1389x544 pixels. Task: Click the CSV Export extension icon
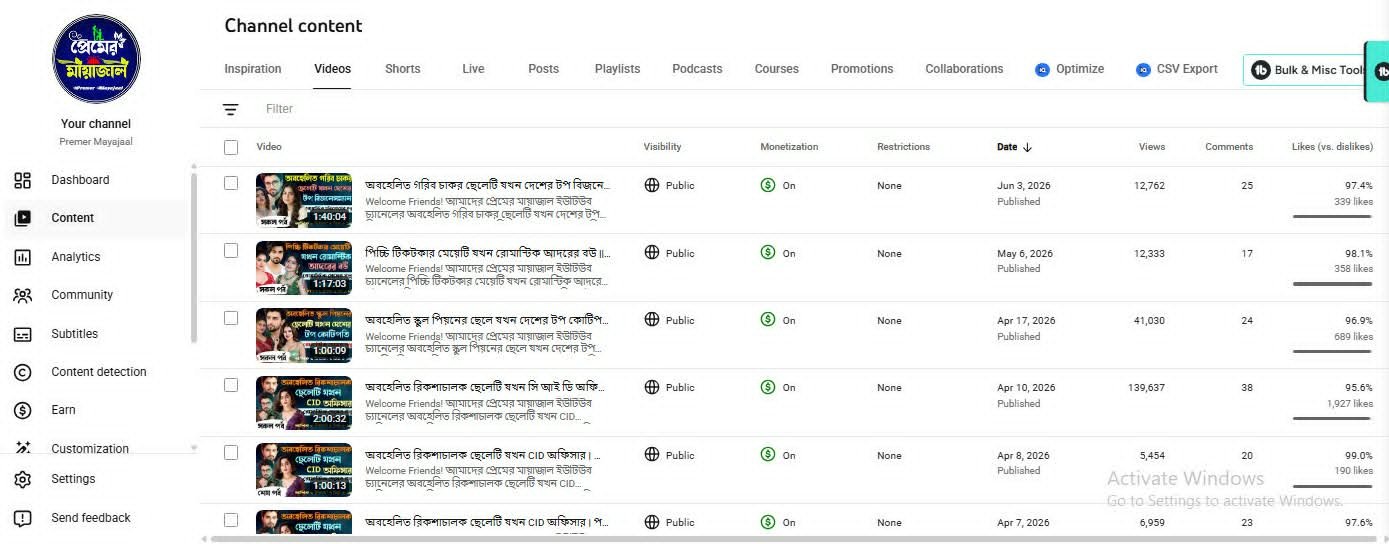point(1143,70)
